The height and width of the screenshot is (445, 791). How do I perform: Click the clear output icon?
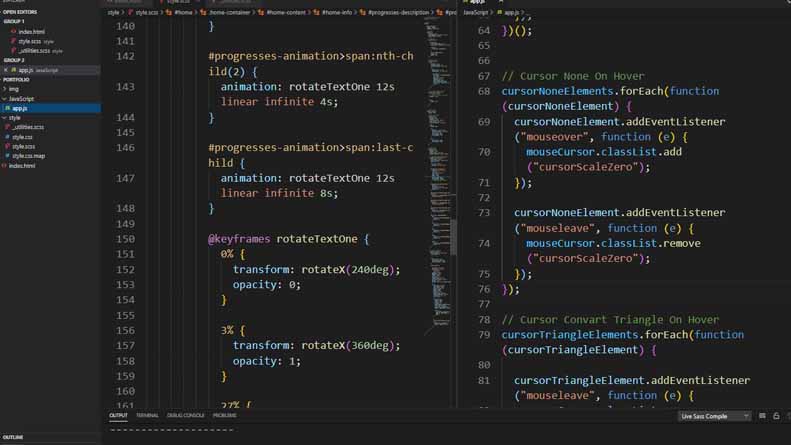762,416
